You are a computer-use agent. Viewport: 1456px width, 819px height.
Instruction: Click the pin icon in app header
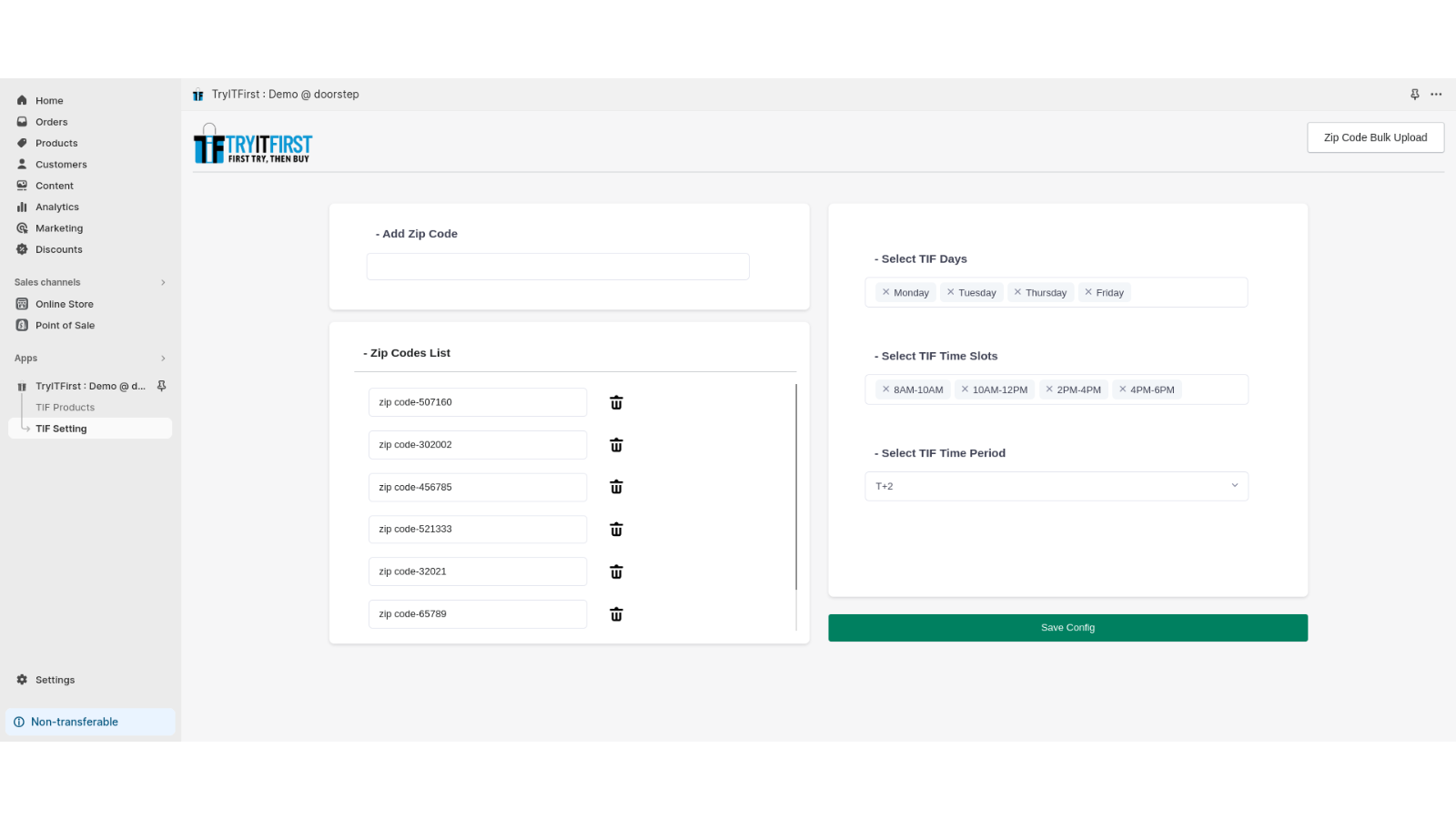(x=1415, y=95)
